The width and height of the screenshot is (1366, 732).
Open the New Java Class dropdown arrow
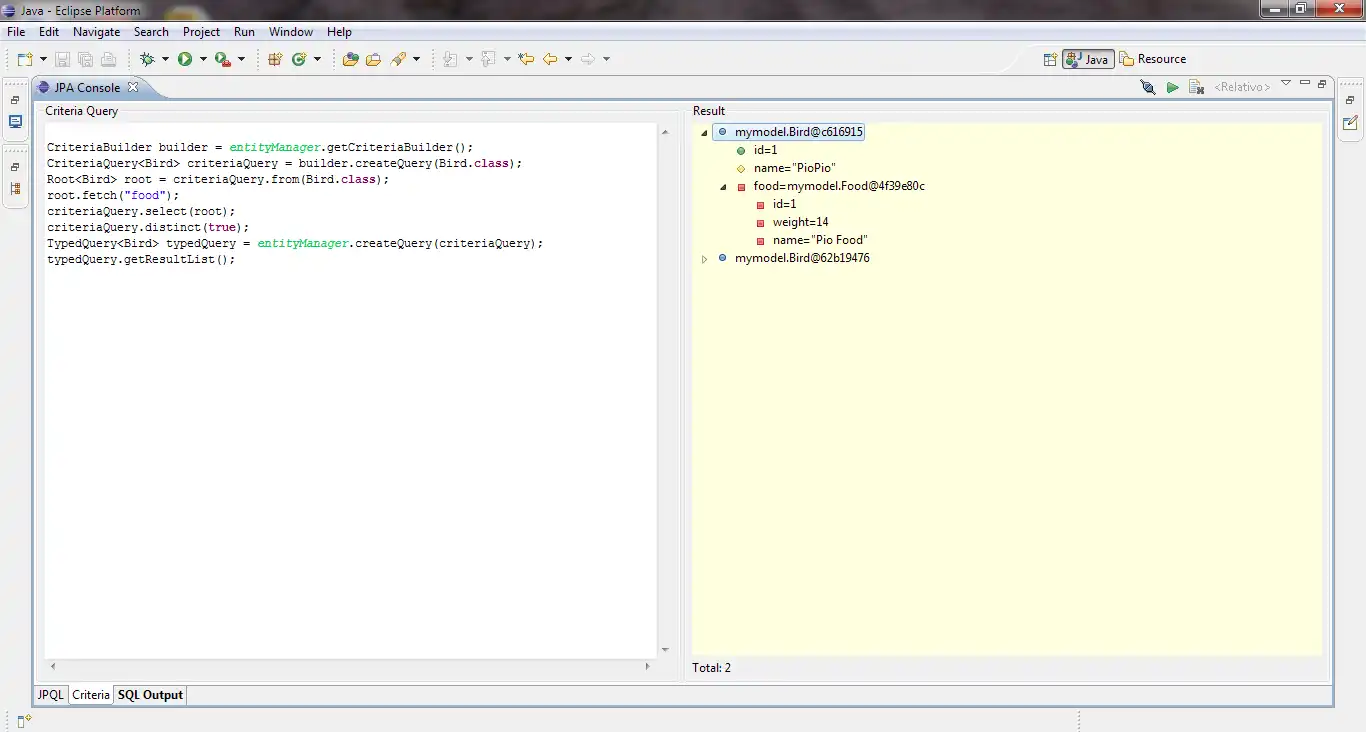317,60
